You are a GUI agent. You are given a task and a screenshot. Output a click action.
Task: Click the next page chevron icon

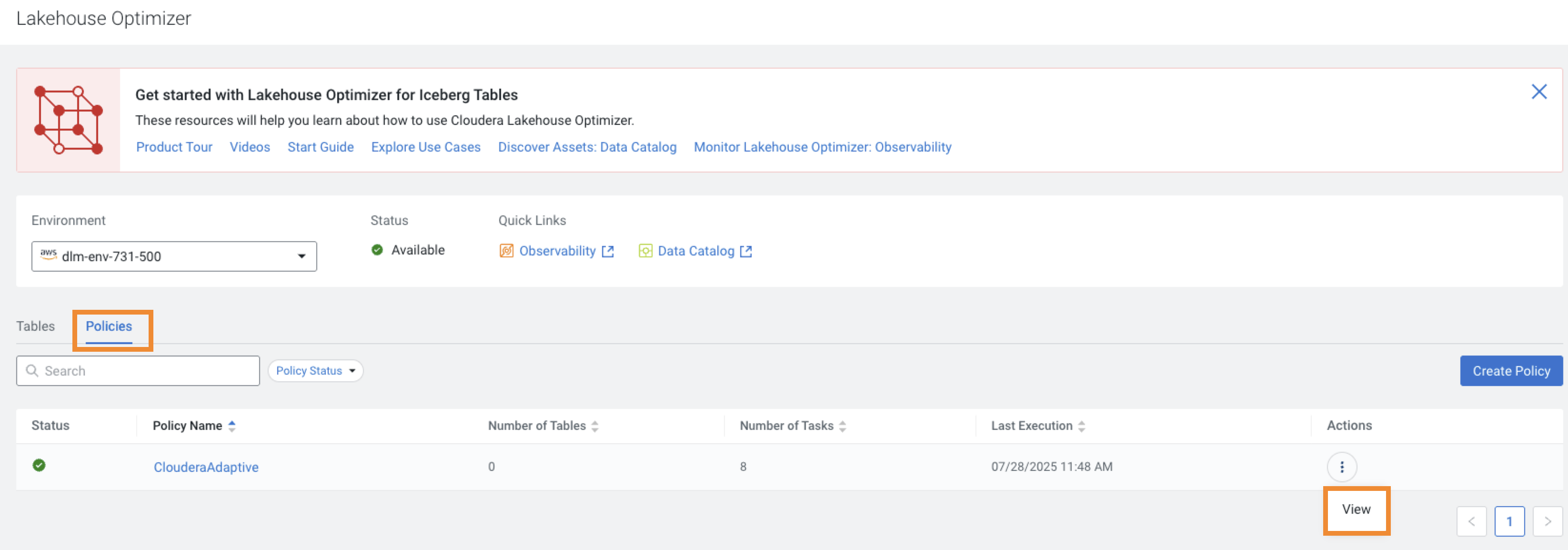point(1548,521)
